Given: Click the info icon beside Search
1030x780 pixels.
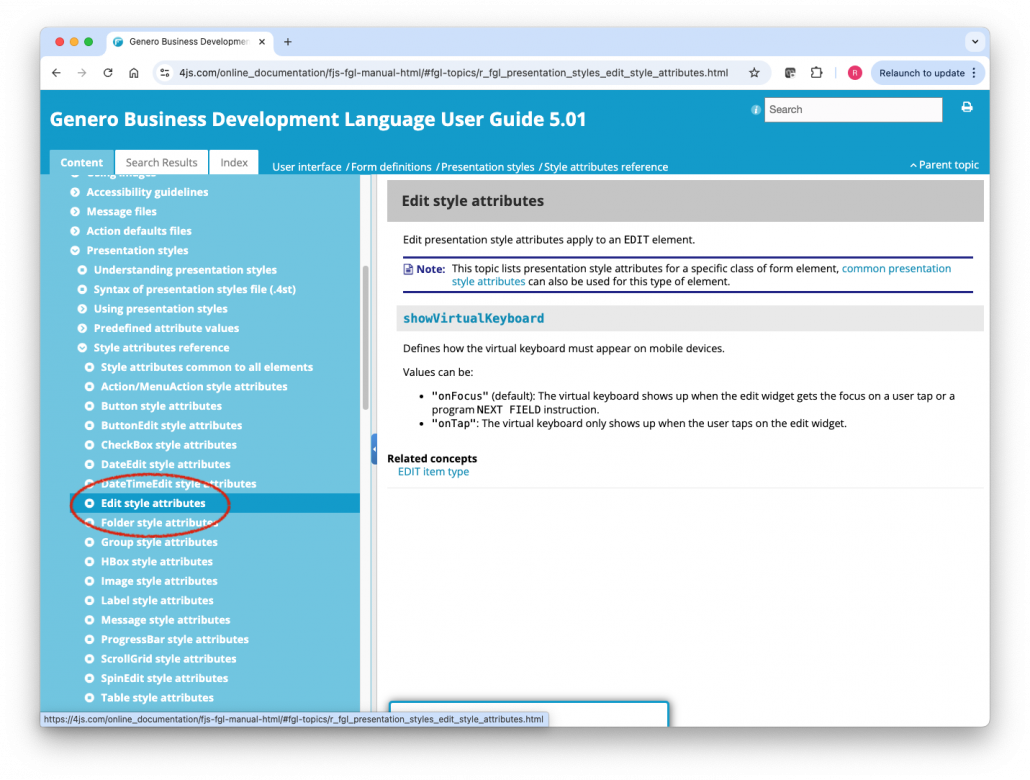Looking at the screenshot, I should click(755, 110).
